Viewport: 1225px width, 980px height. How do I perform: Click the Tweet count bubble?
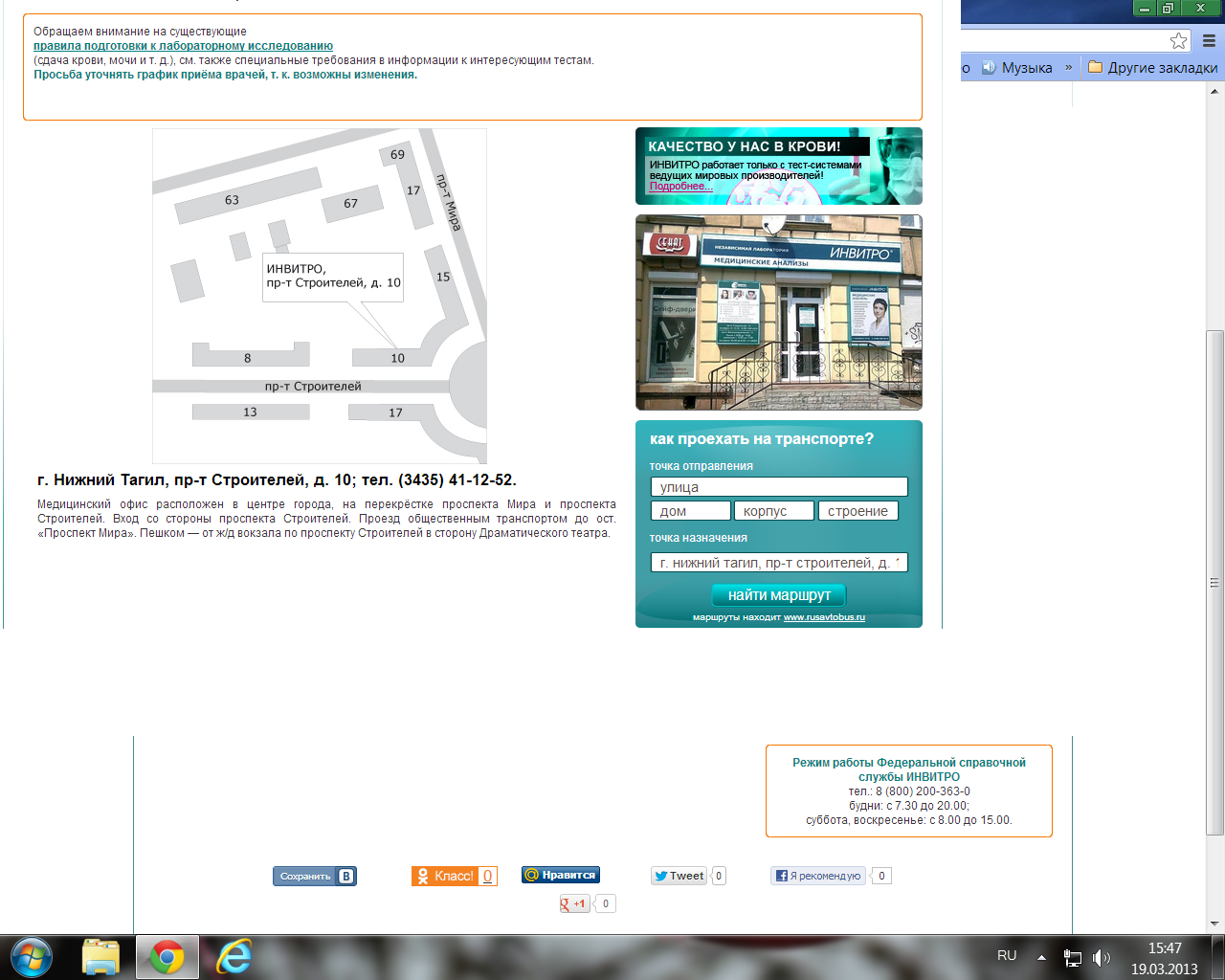(x=719, y=876)
